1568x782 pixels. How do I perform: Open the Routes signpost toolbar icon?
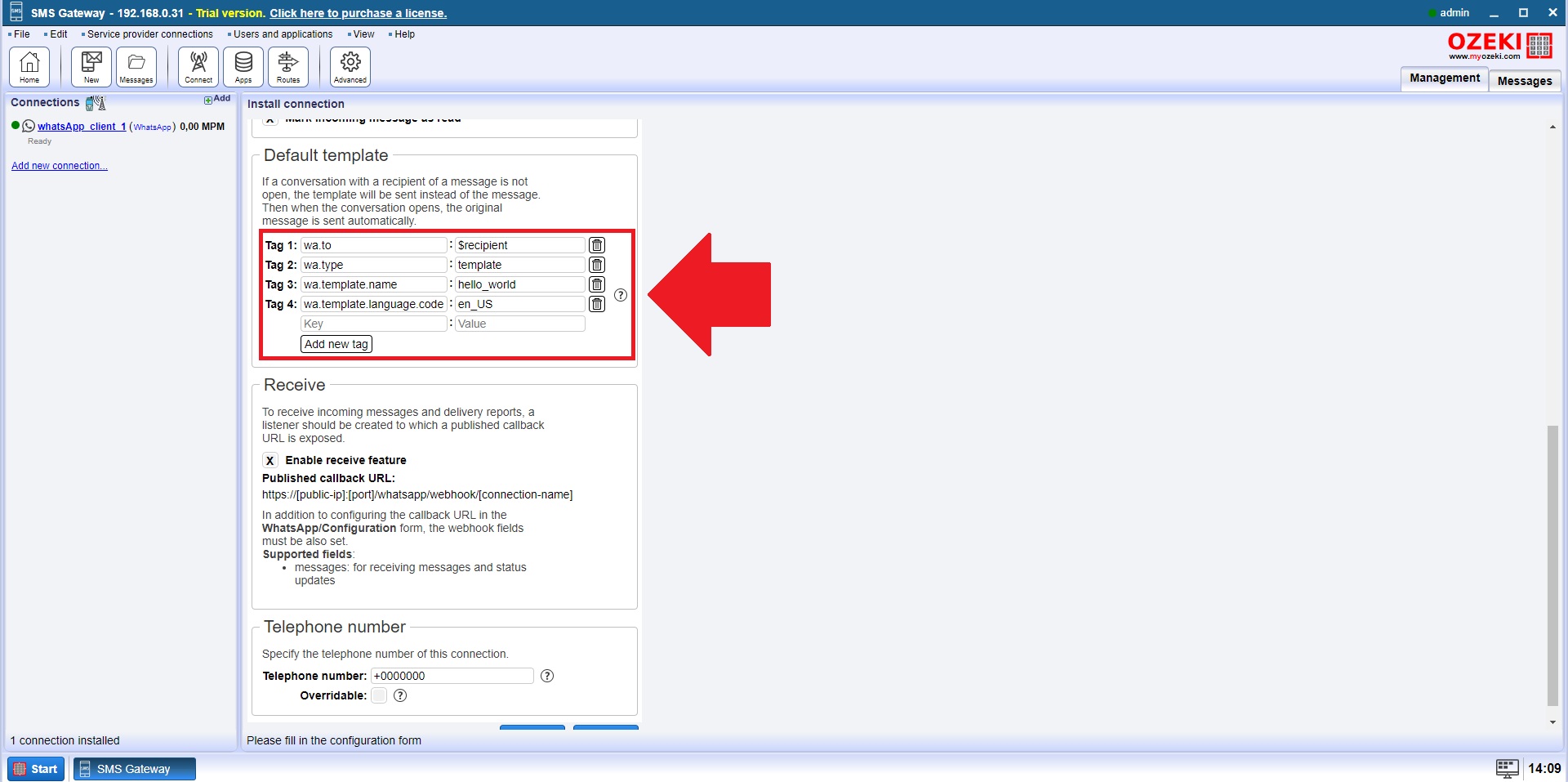(x=288, y=66)
